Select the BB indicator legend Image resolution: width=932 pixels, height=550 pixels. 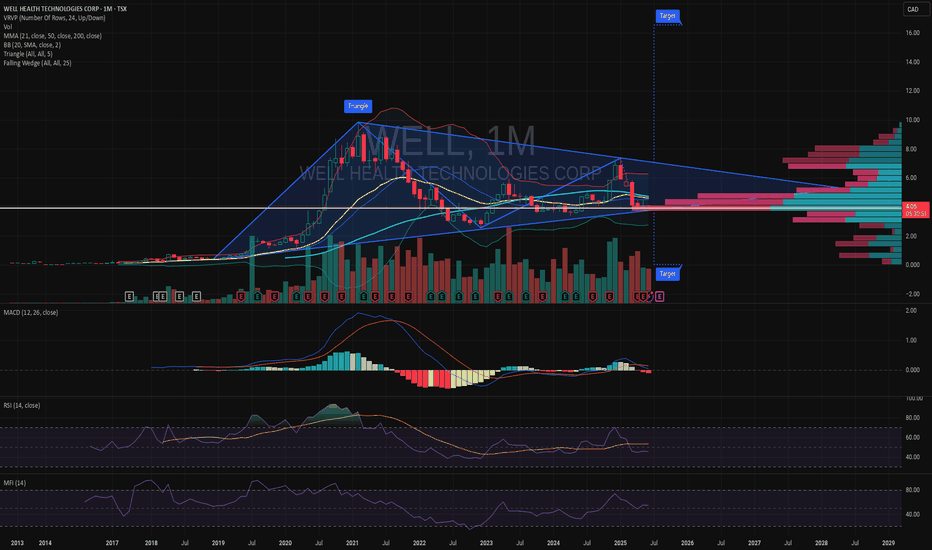click(x=32, y=45)
